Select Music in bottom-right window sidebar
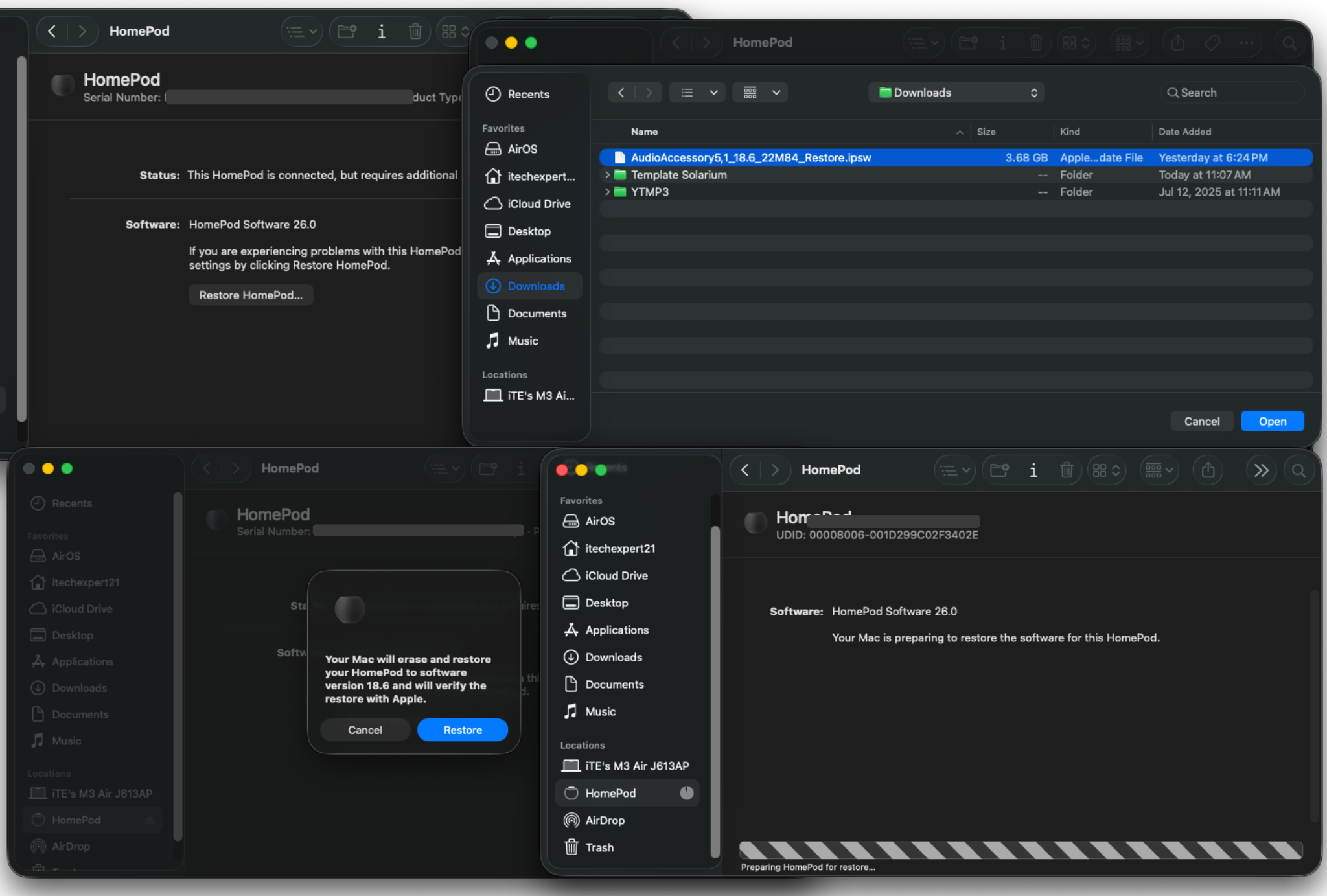 tap(627, 711)
